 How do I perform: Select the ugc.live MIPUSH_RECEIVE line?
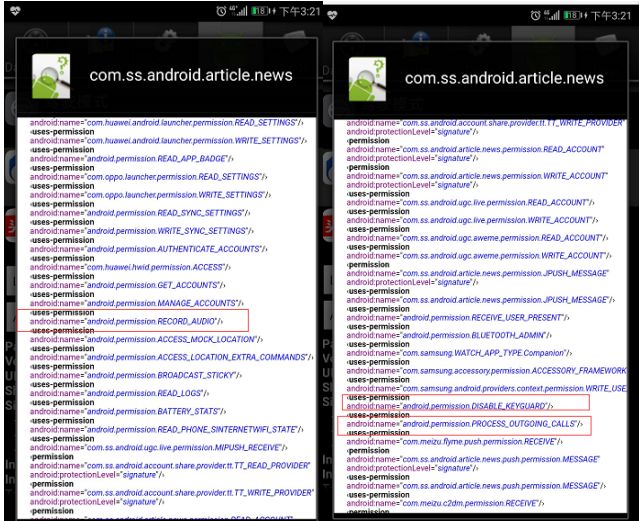(159, 447)
